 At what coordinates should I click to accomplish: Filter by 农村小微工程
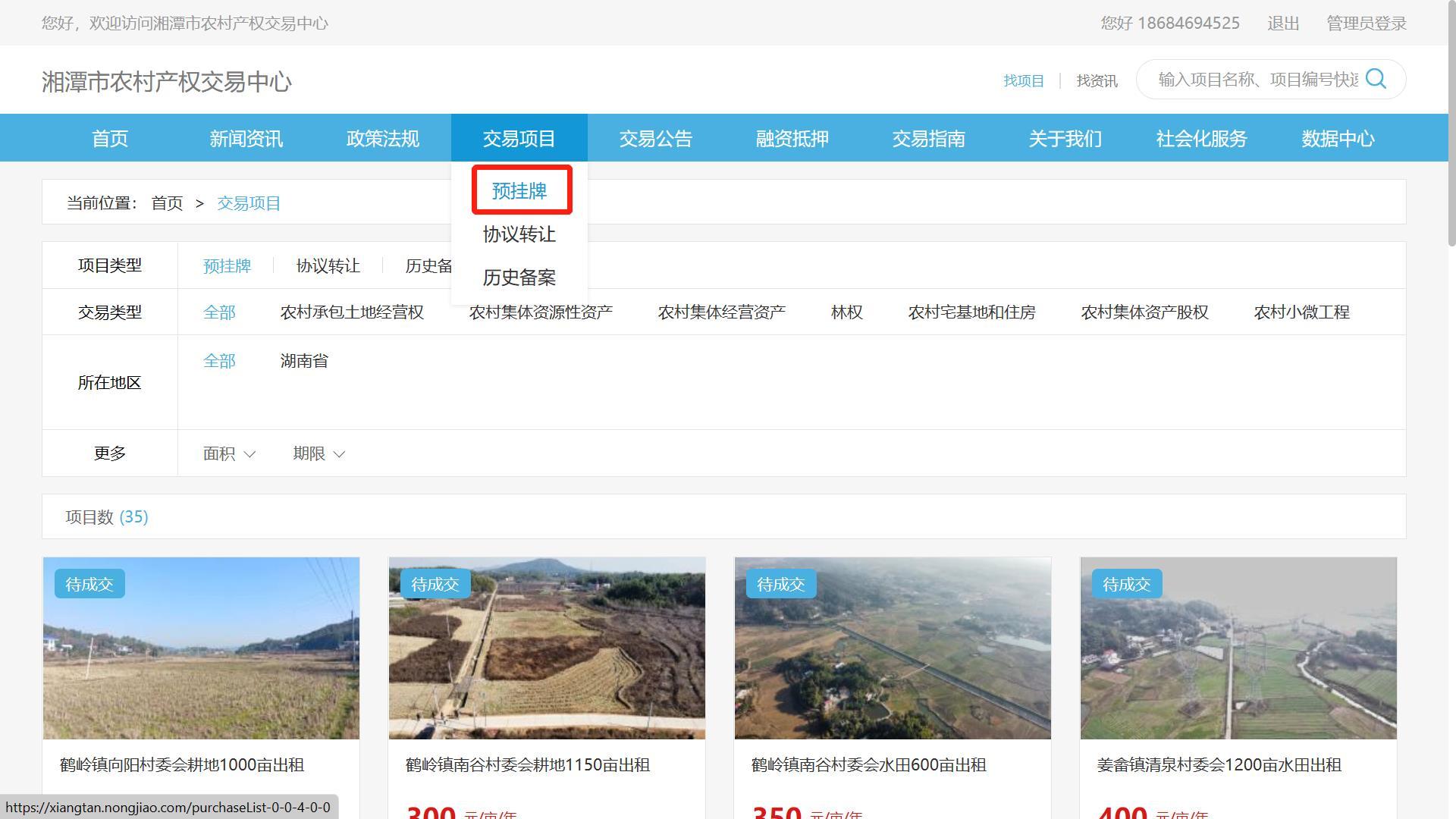point(1302,312)
